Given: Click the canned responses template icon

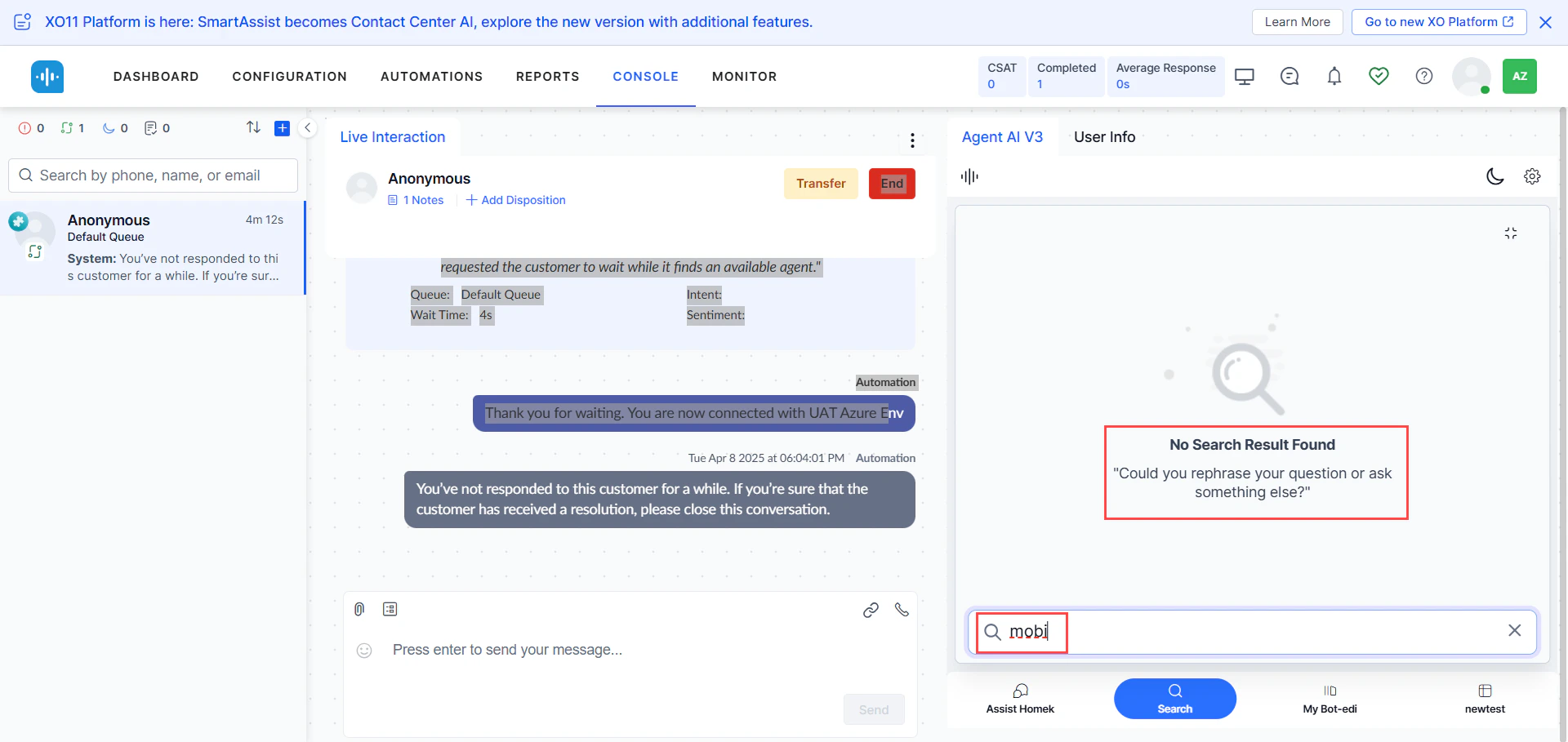Looking at the screenshot, I should pyautogui.click(x=390, y=609).
